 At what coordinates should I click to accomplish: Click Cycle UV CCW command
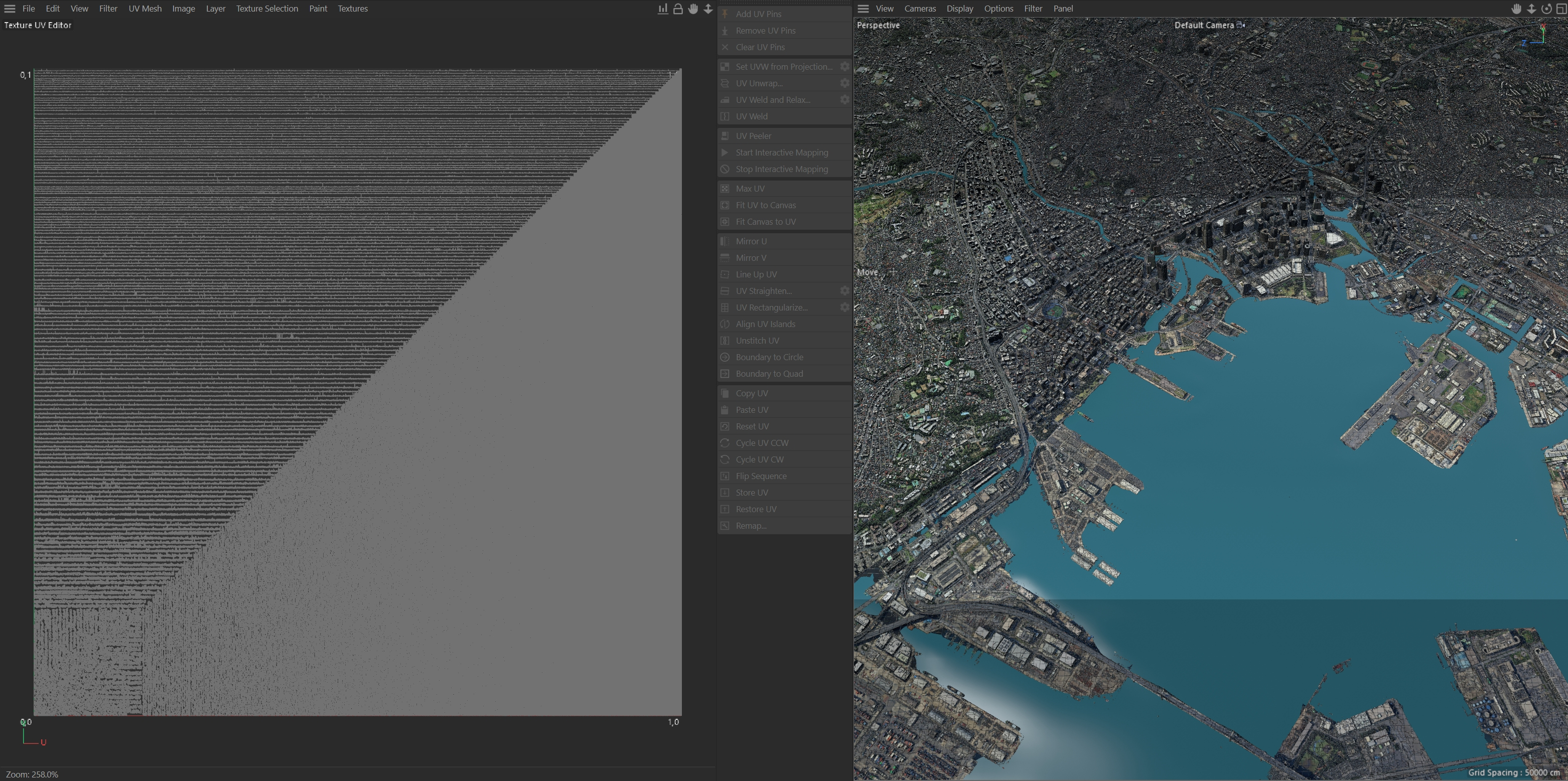click(x=785, y=442)
